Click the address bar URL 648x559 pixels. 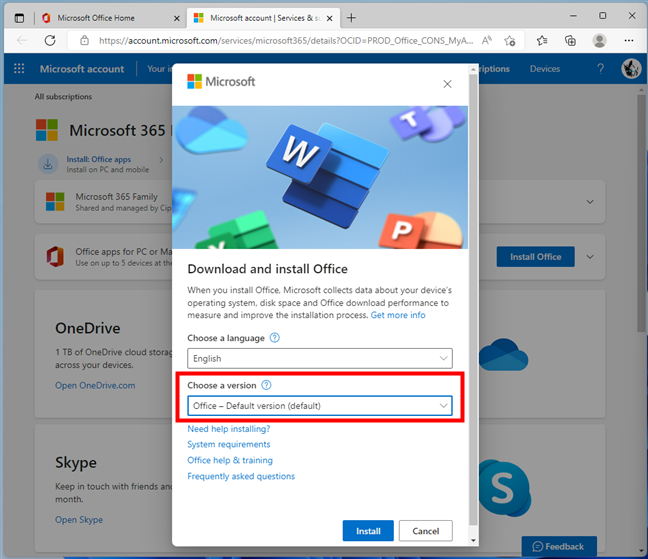(x=286, y=40)
